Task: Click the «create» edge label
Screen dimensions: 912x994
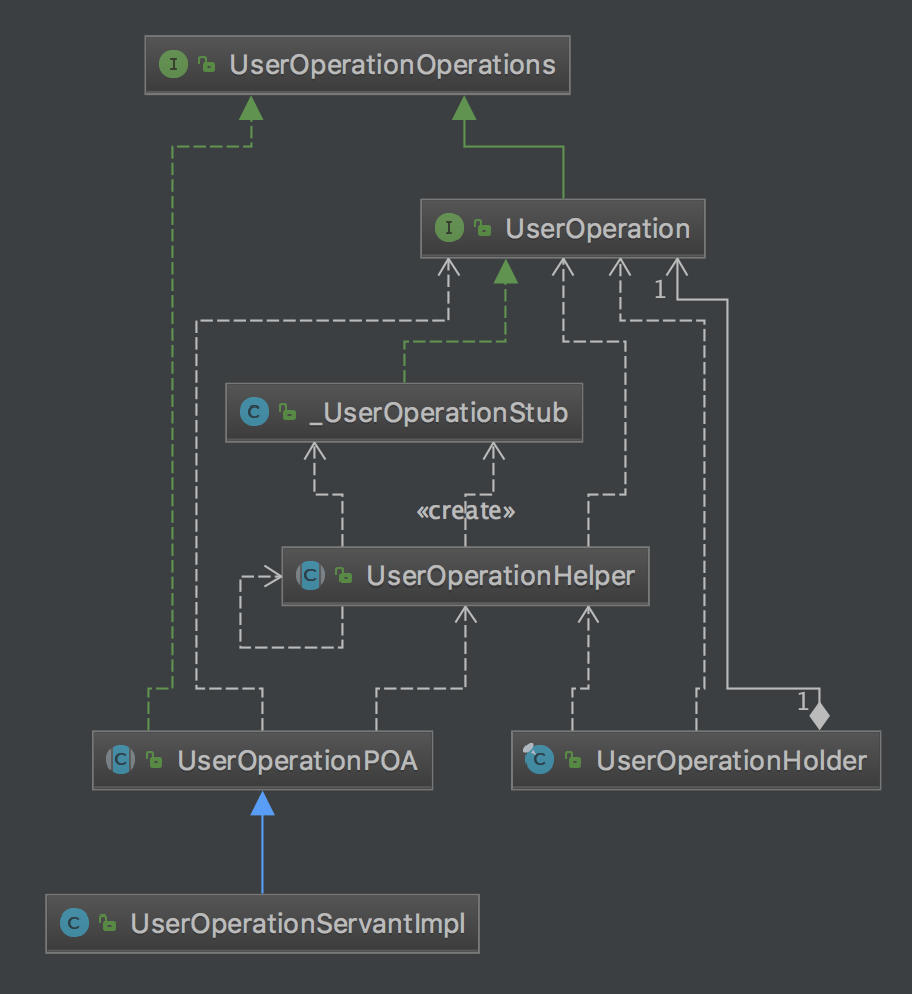Action: coord(466,510)
